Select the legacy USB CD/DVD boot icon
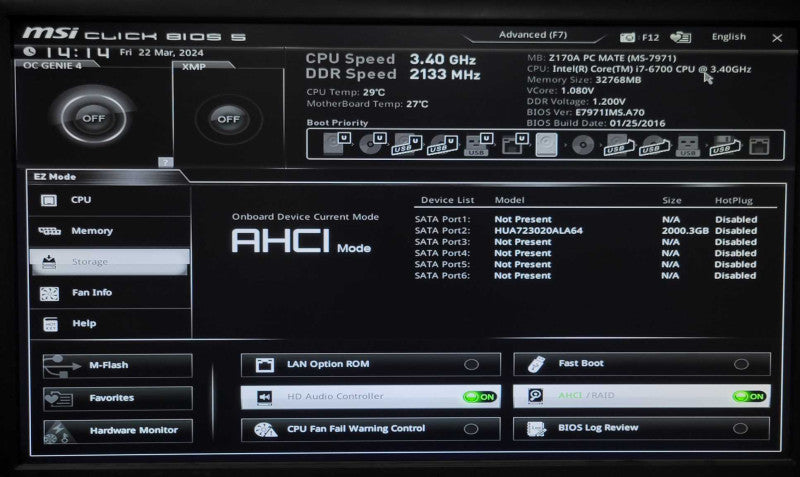Image resolution: width=800 pixels, height=477 pixels. point(655,146)
